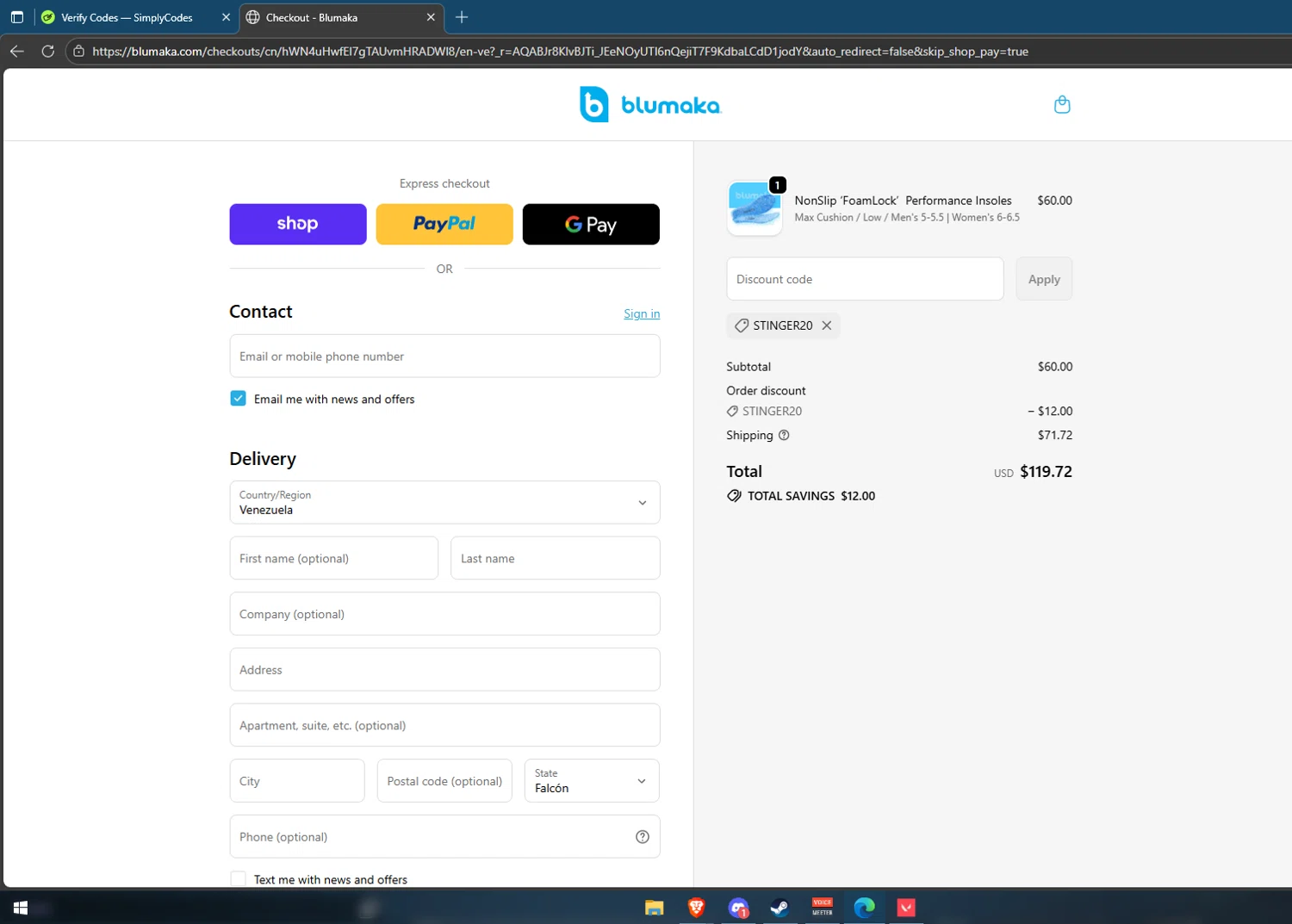Viewport: 1292px width, 924px height.
Task: Click the Blumaka logo
Action: (x=650, y=104)
